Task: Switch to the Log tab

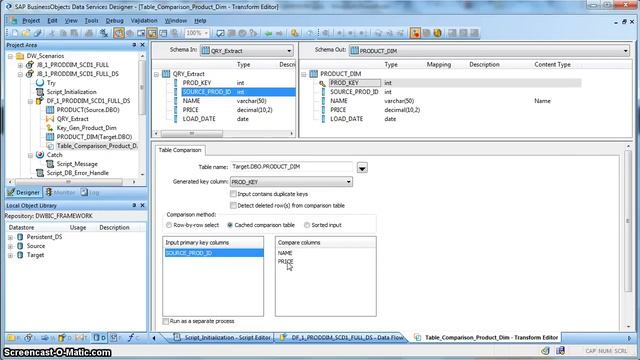Action: 90,192
